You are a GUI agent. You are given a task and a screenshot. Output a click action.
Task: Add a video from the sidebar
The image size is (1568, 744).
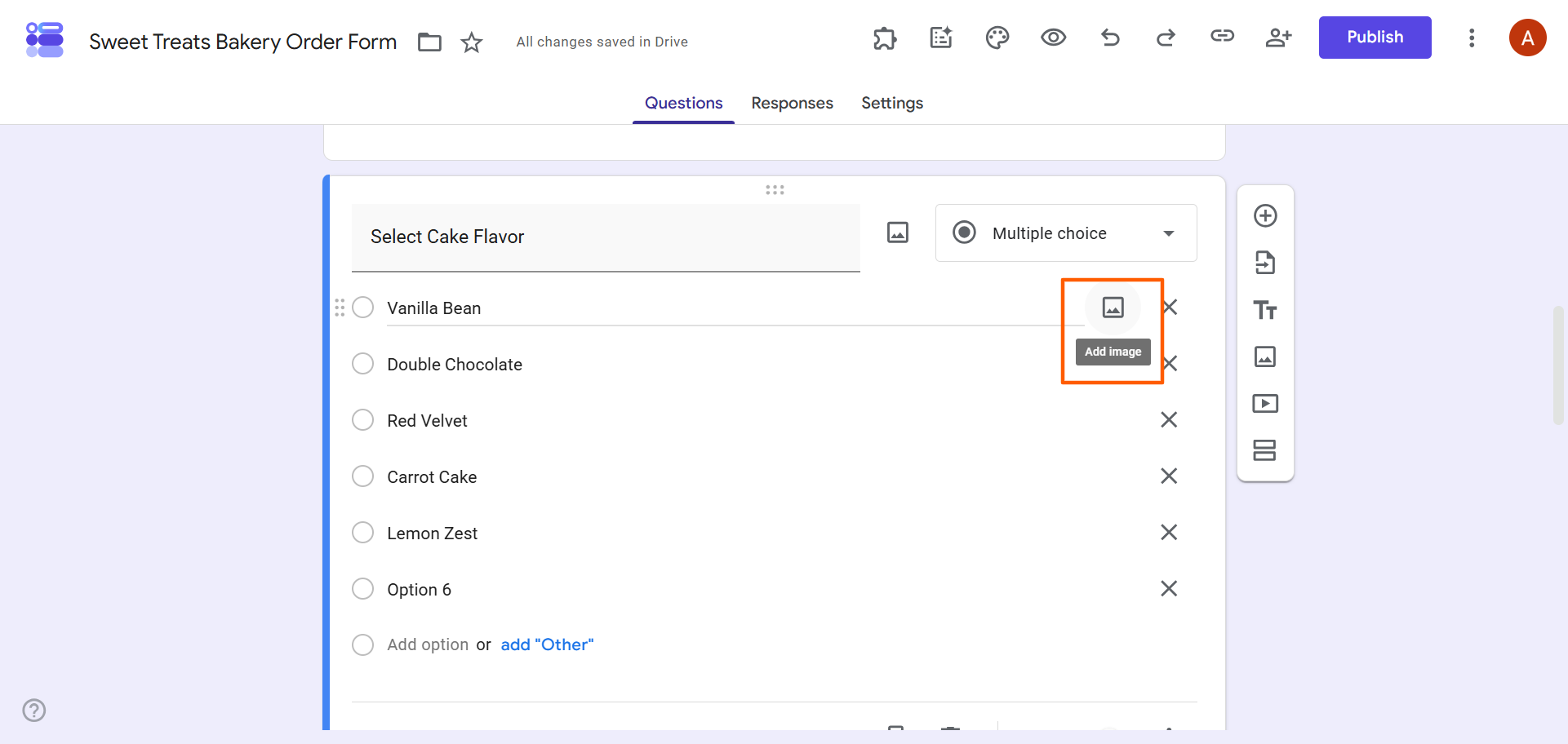point(1265,403)
